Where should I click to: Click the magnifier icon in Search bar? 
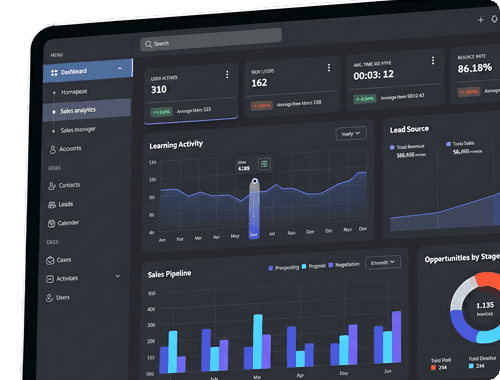148,44
